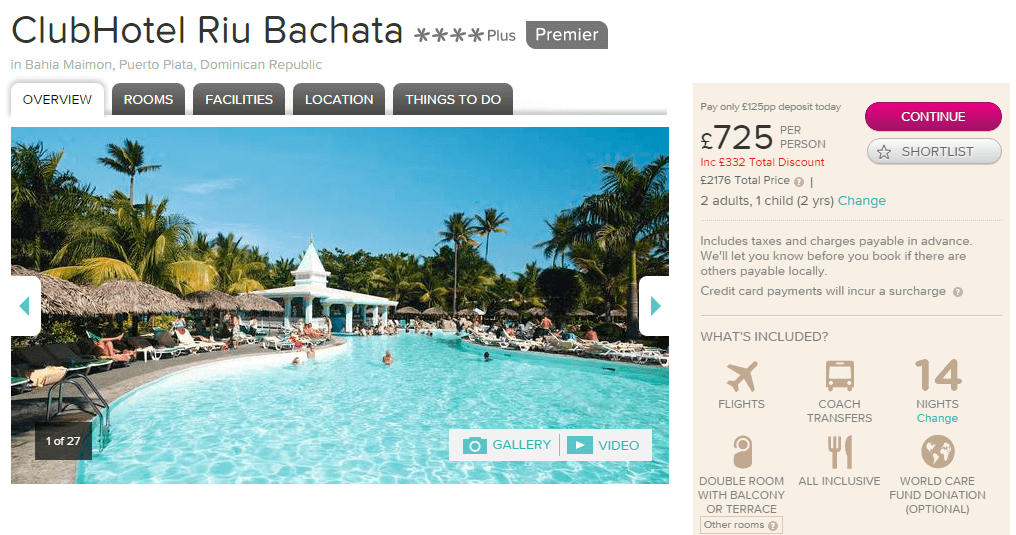Play the hotel Video
Viewport: 1016px width, 535px height.
pyautogui.click(x=603, y=445)
